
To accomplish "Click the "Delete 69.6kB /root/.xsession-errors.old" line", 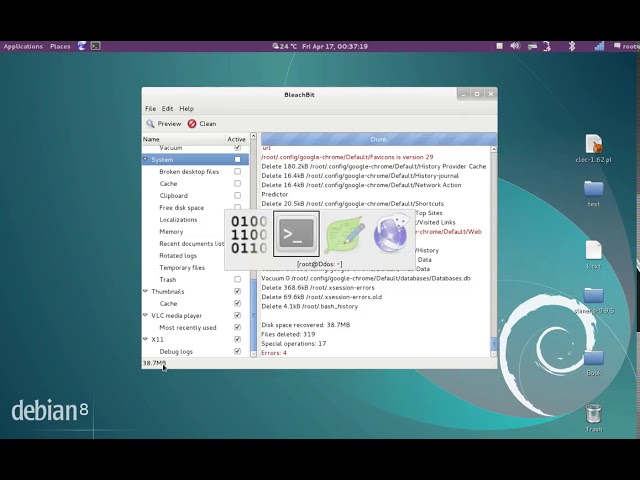I will 322,297.
